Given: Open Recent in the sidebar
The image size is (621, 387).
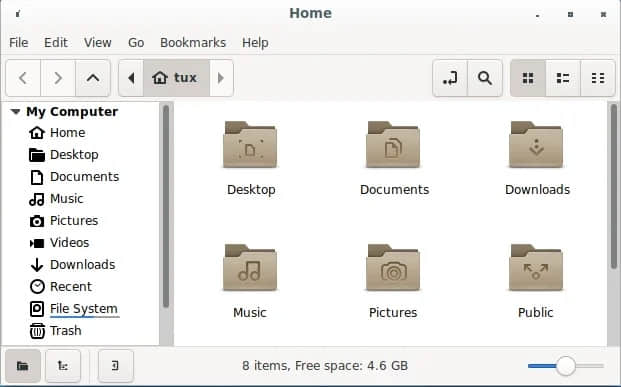Looking at the screenshot, I should [x=60, y=286].
